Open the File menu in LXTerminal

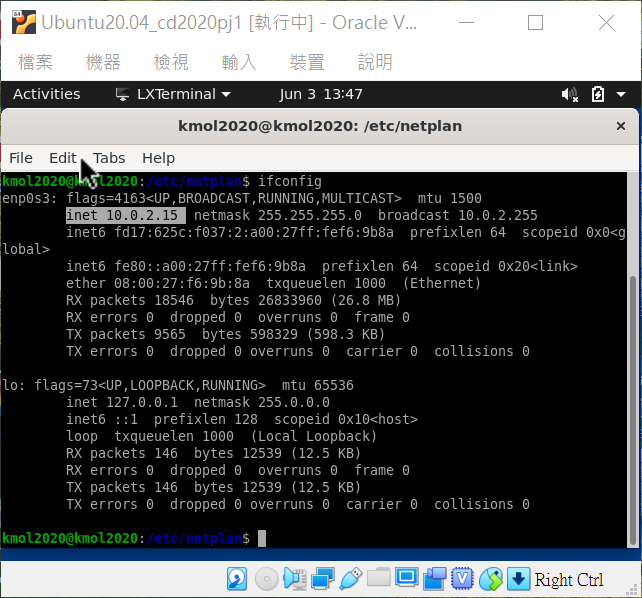21,158
